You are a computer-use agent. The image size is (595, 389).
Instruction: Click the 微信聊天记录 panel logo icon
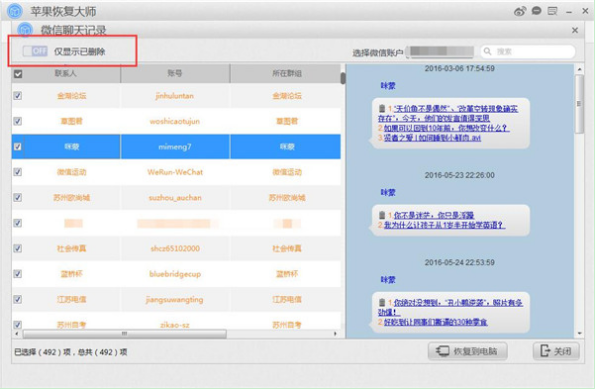[x=25, y=30]
